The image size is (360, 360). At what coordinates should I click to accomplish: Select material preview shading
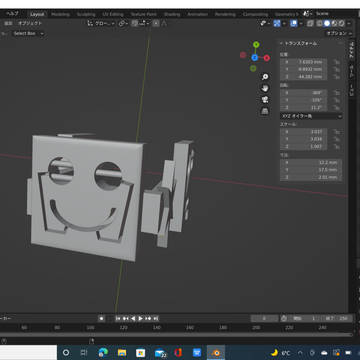click(334, 23)
